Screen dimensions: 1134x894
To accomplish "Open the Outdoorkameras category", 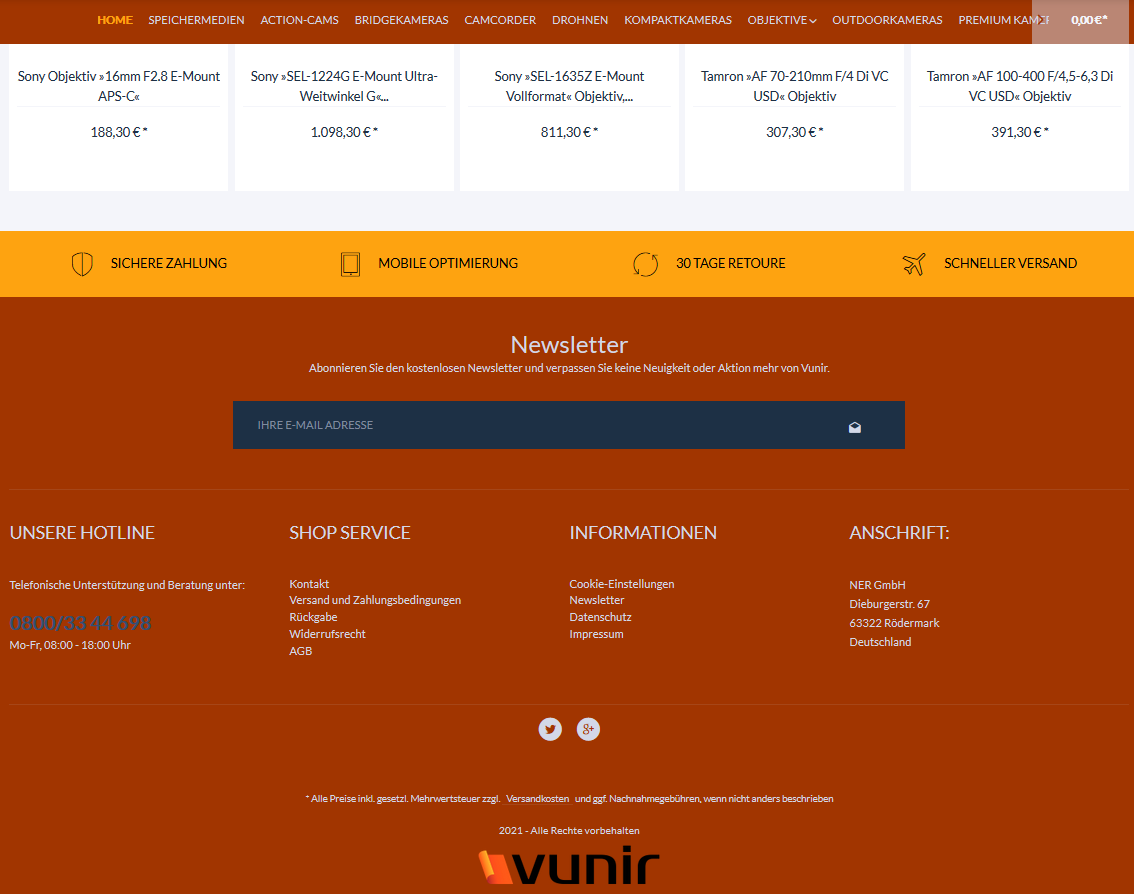I will click(887, 20).
